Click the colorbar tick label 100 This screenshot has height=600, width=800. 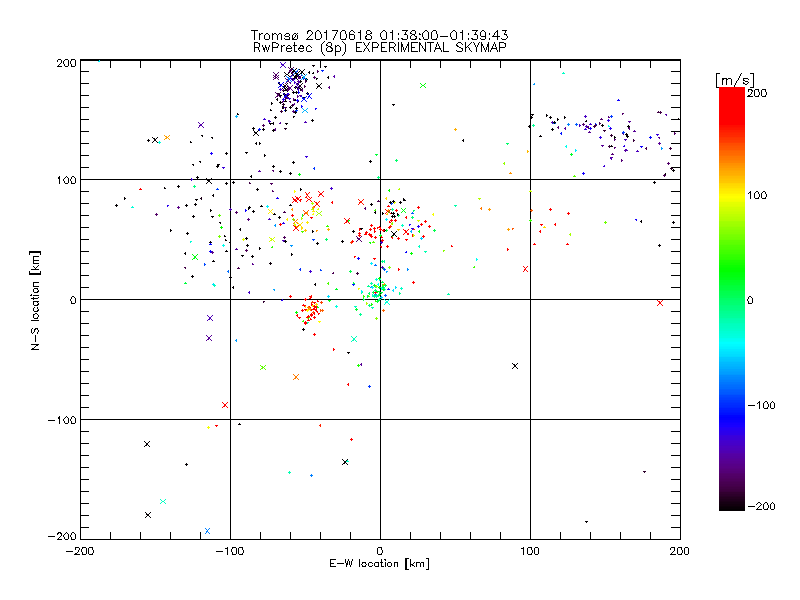pyautogui.click(x=757, y=195)
